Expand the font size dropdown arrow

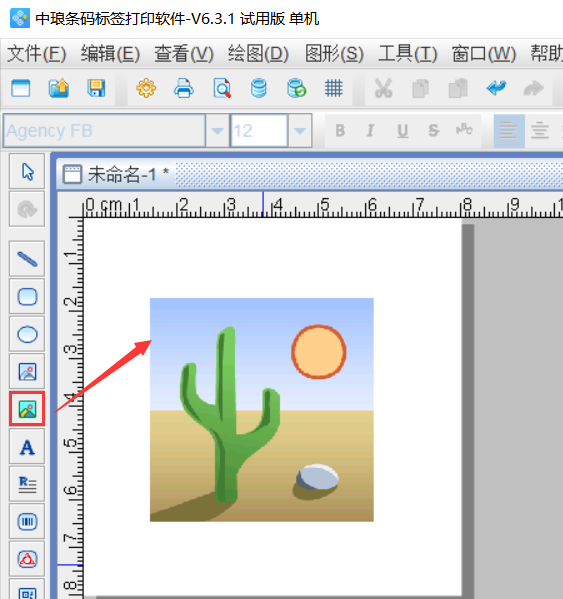click(300, 131)
